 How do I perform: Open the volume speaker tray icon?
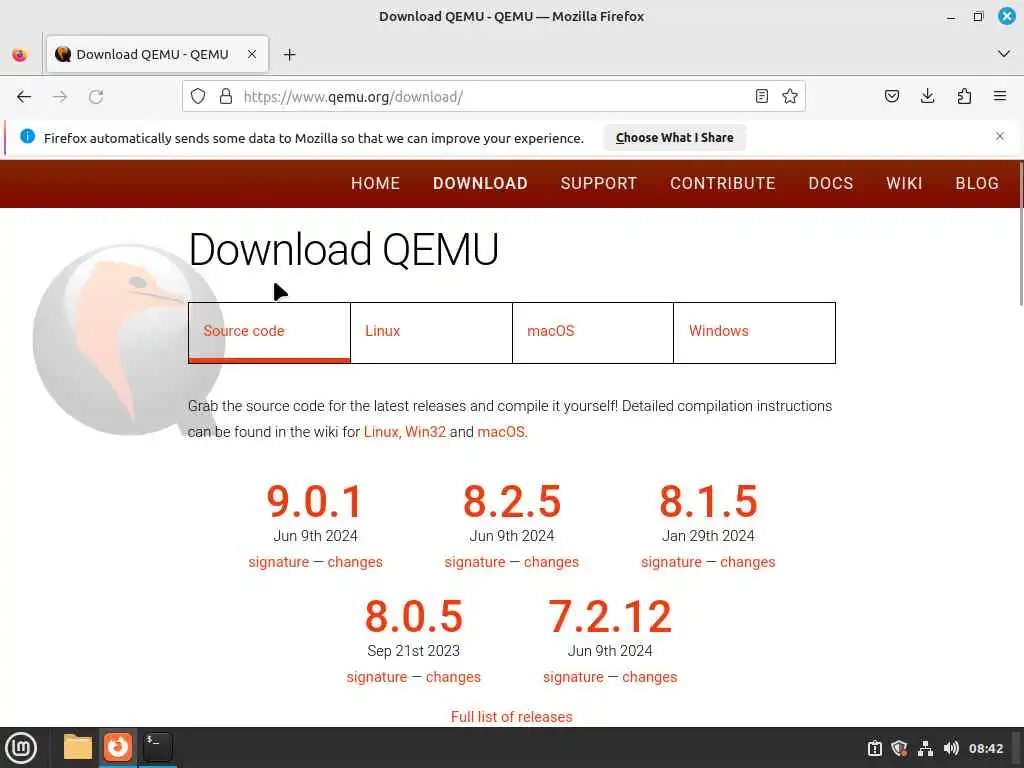951,748
